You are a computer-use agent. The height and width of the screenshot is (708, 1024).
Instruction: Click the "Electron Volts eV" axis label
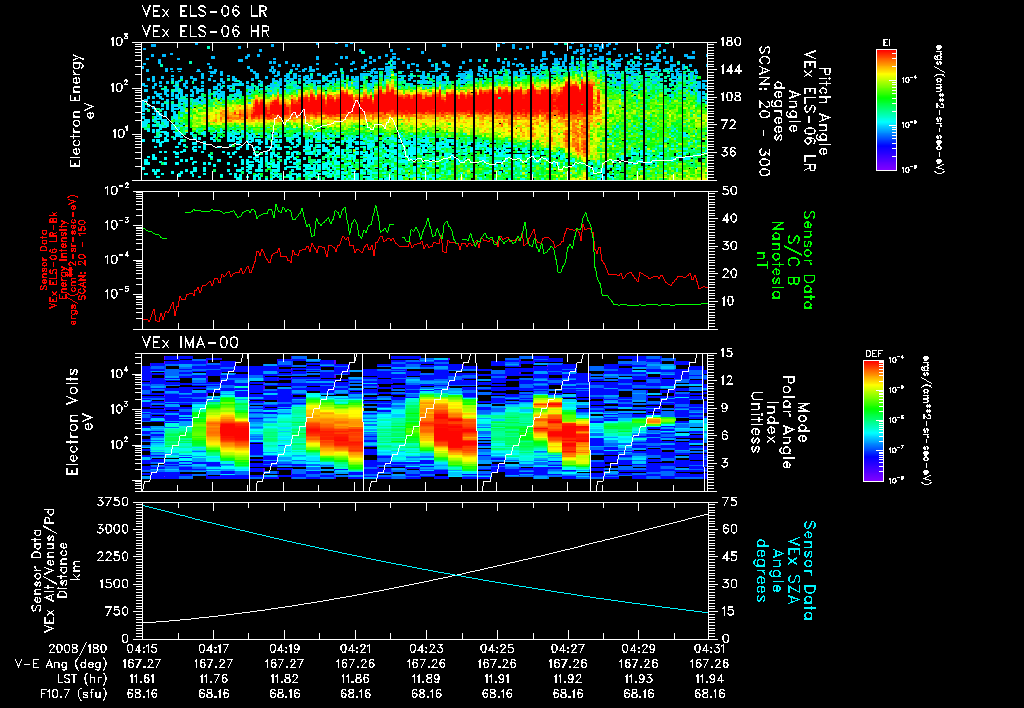point(78,422)
